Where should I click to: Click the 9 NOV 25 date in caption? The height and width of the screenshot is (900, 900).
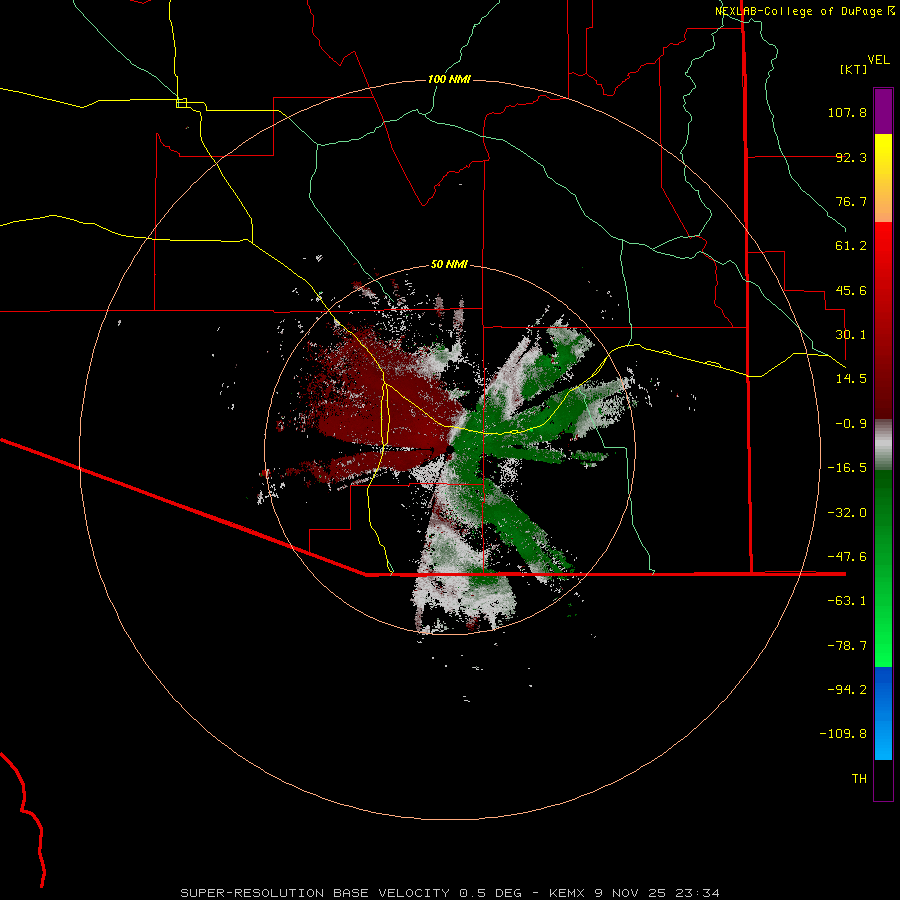point(632,893)
